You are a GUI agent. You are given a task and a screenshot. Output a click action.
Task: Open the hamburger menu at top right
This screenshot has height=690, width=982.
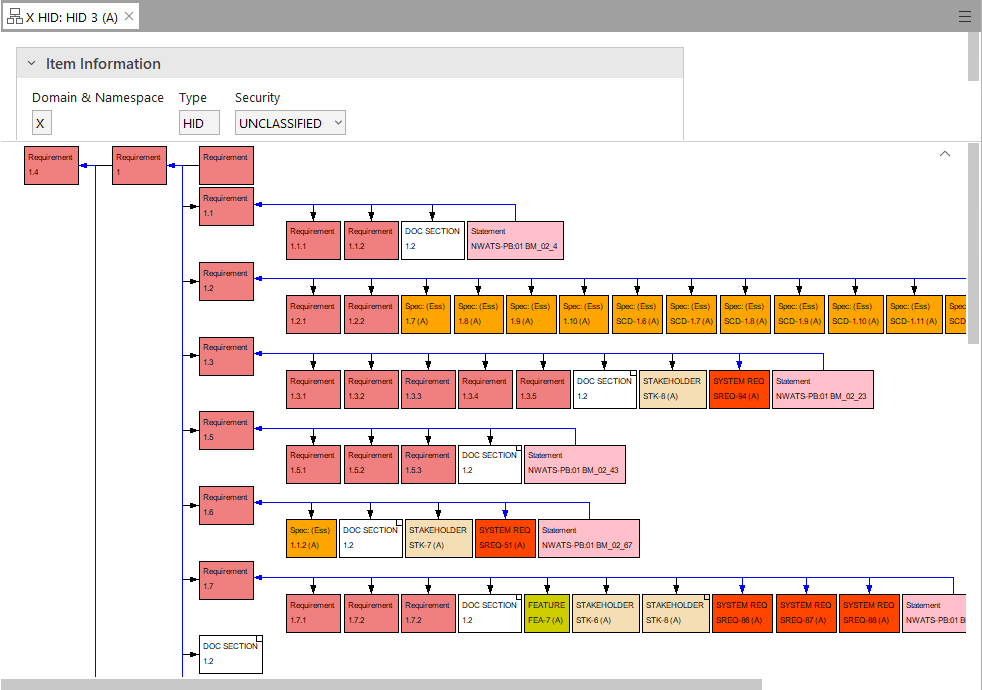click(x=964, y=17)
